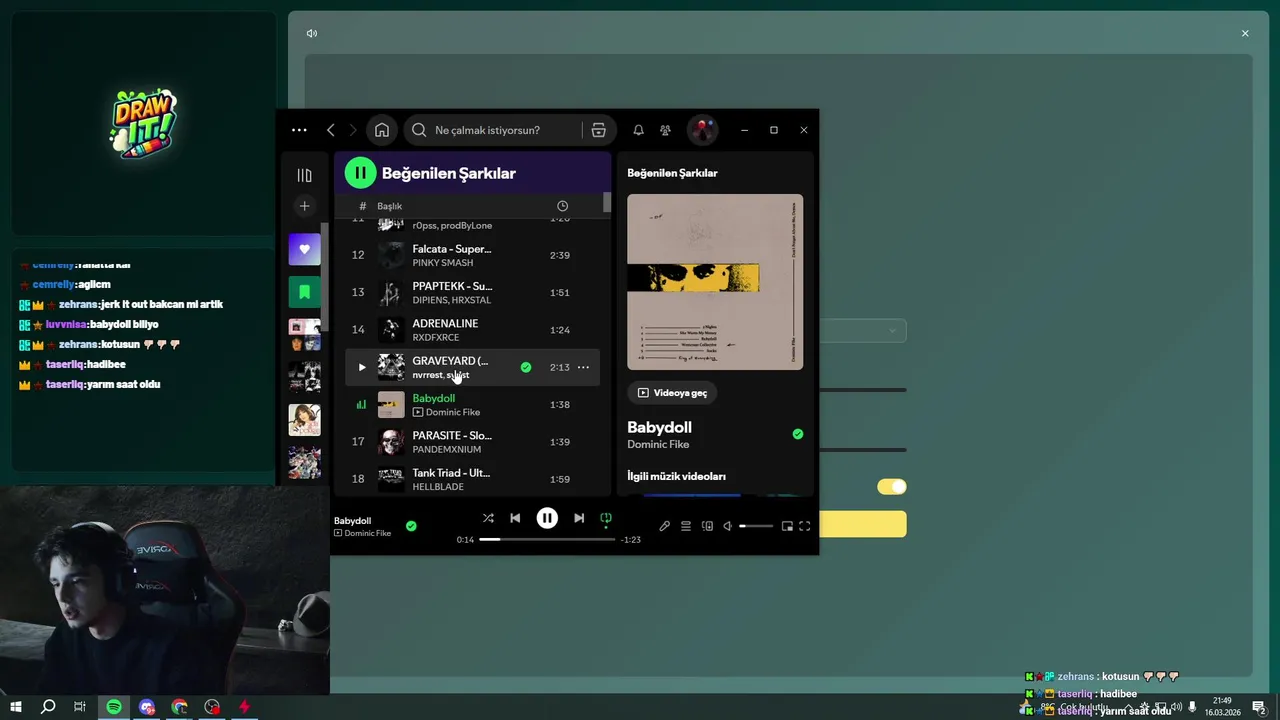The image size is (1280, 720).
Task: Play the GRAVEYARD track via row play arrow
Action: point(362,367)
